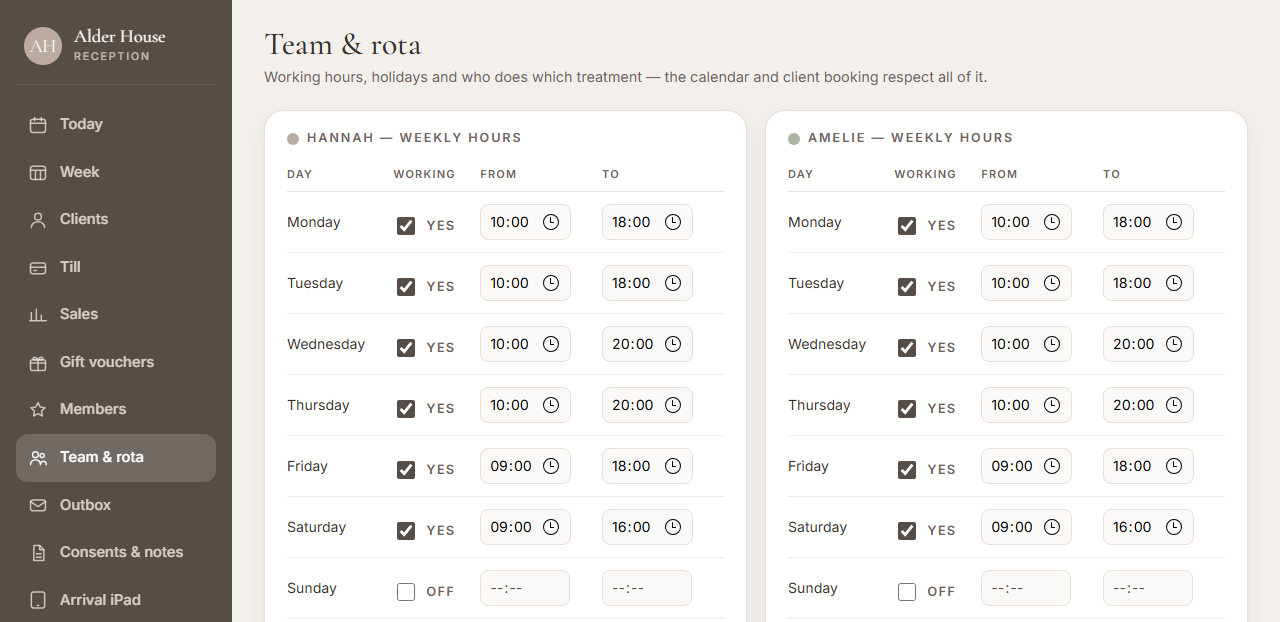Click Amelie's green color dot
The image size is (1280, 622).
click(x=794, y=139)
